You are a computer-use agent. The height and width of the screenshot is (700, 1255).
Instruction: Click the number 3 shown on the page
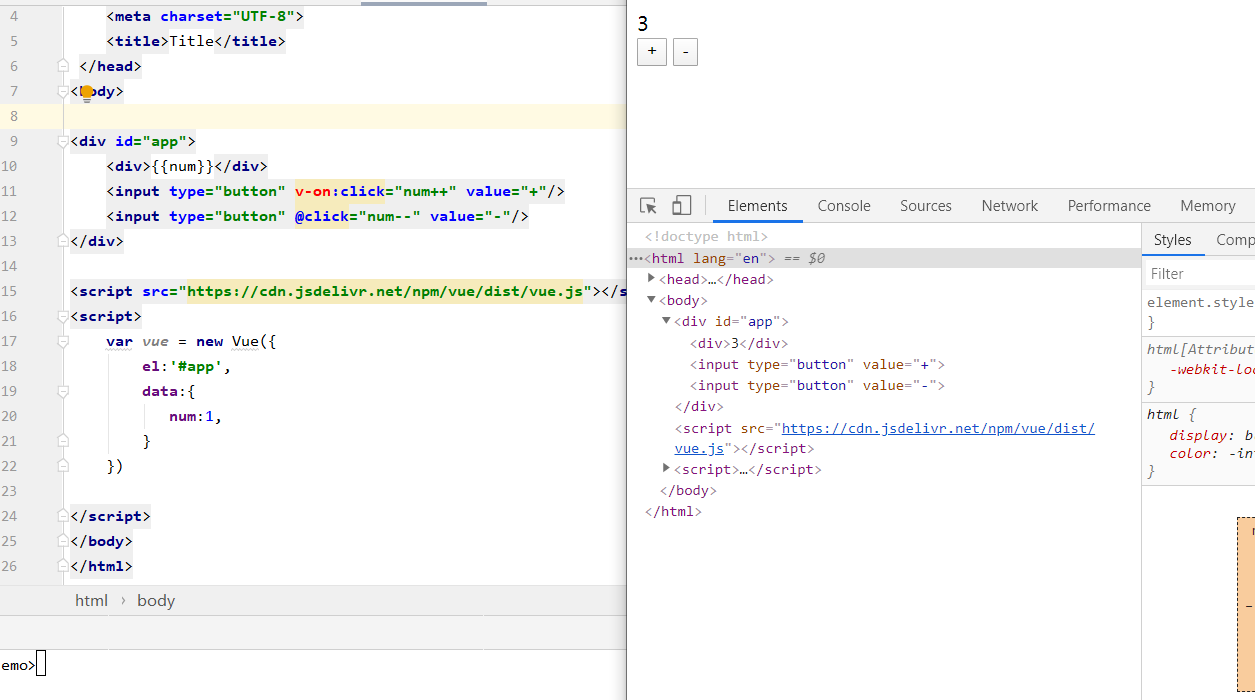[643, 23]
